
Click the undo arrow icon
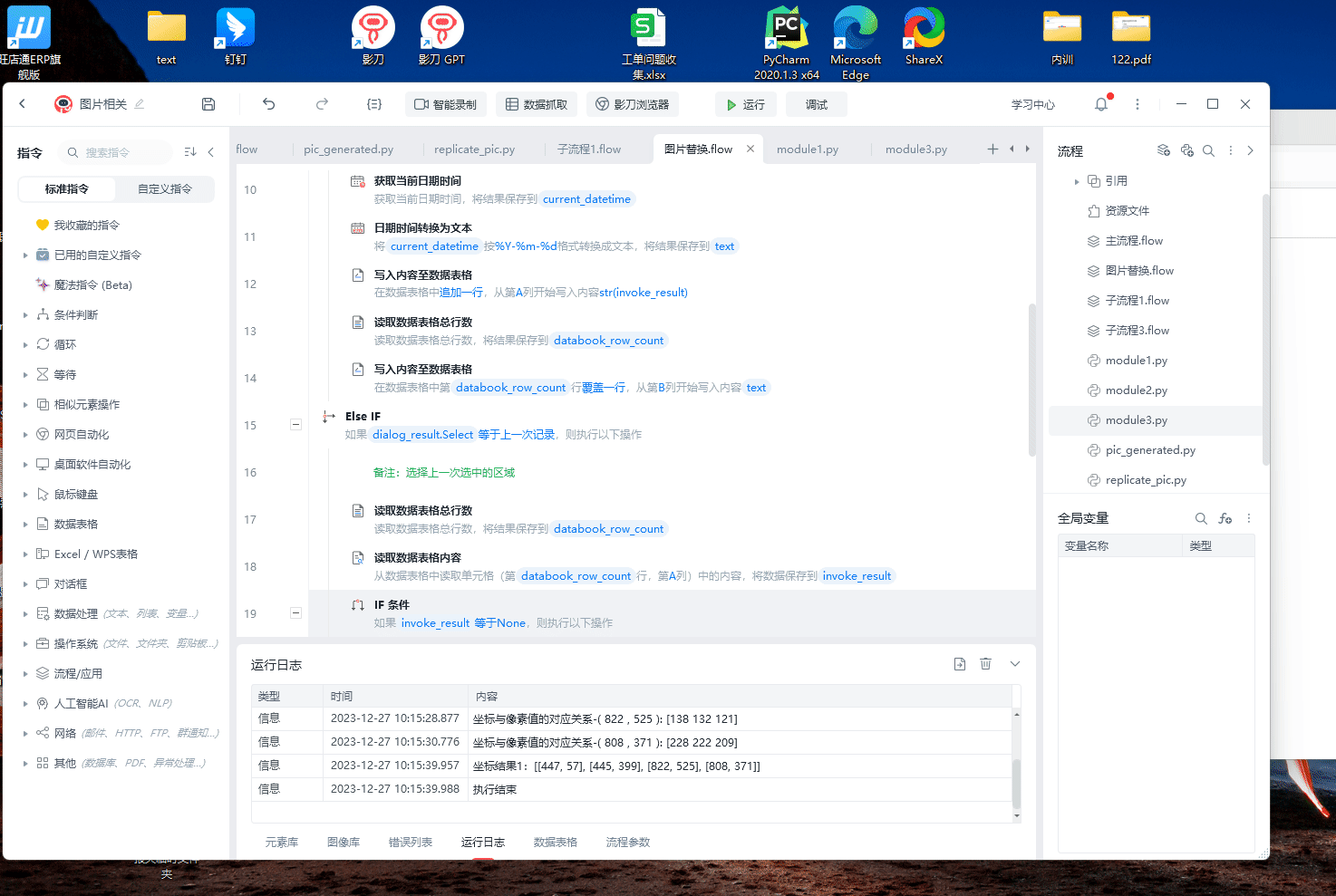click(268, 104)
